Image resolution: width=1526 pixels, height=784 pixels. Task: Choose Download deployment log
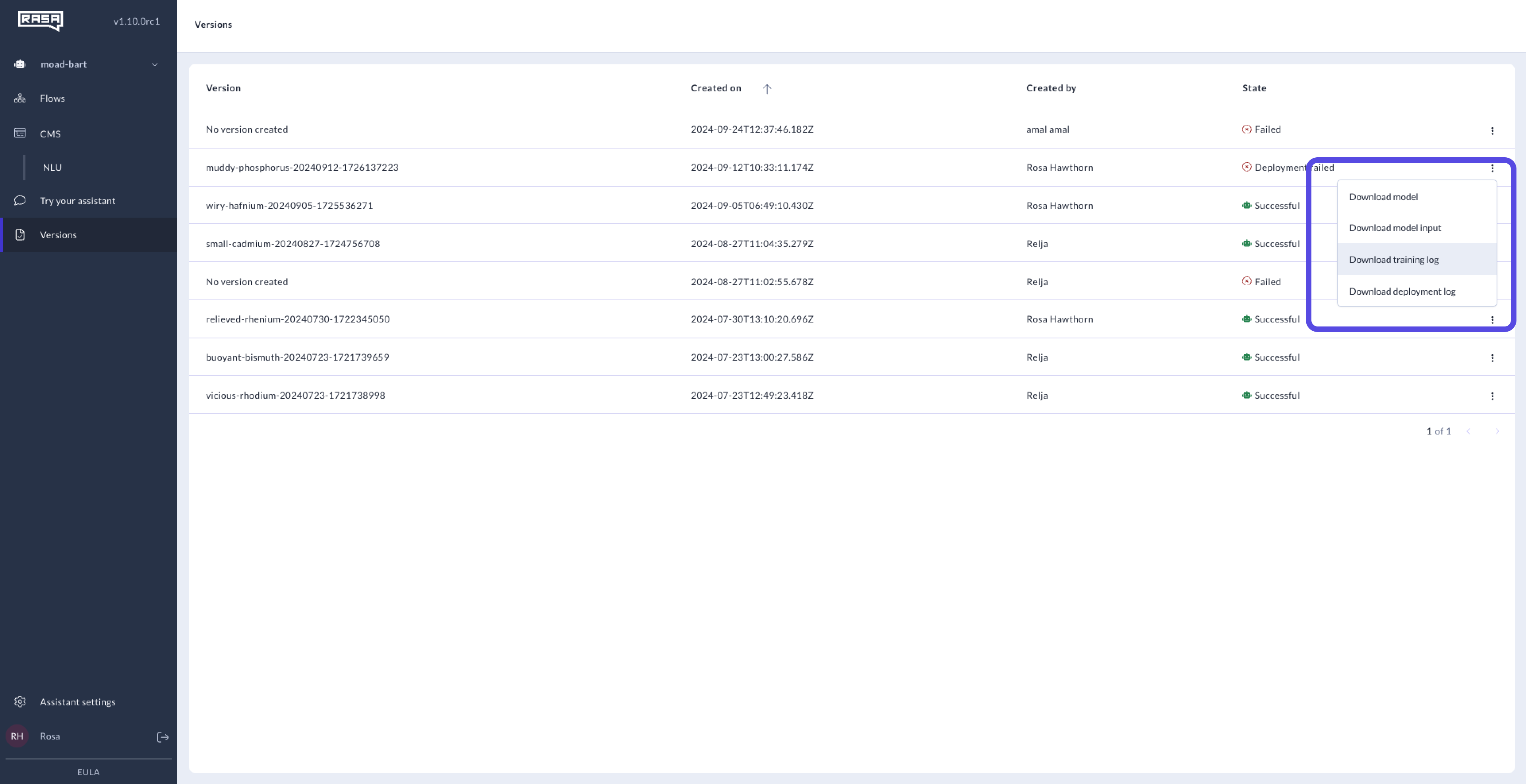[1402, 292]
